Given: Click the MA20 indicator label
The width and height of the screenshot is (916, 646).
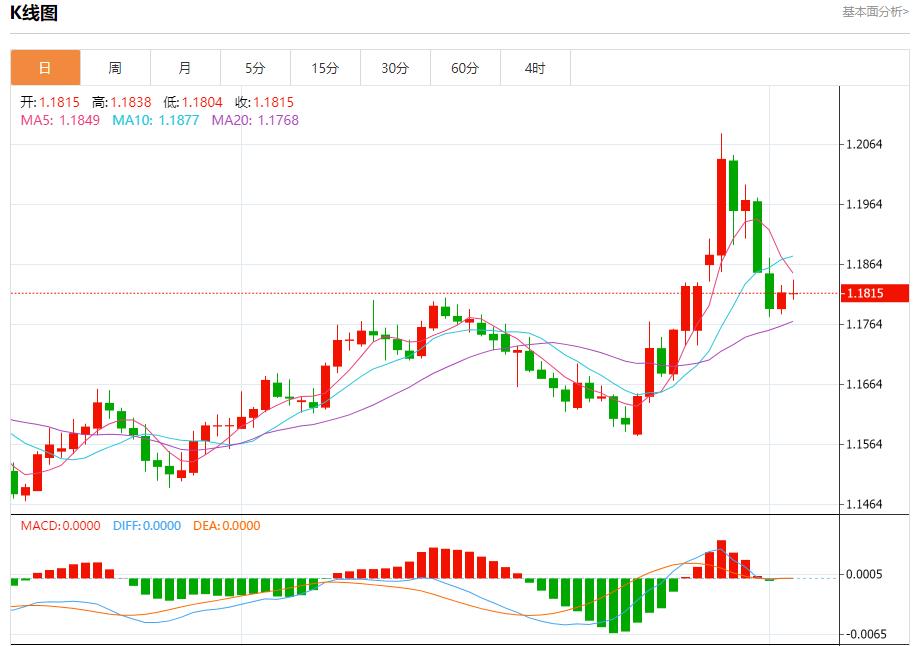Looking at the screenshot, I should 255,120.
